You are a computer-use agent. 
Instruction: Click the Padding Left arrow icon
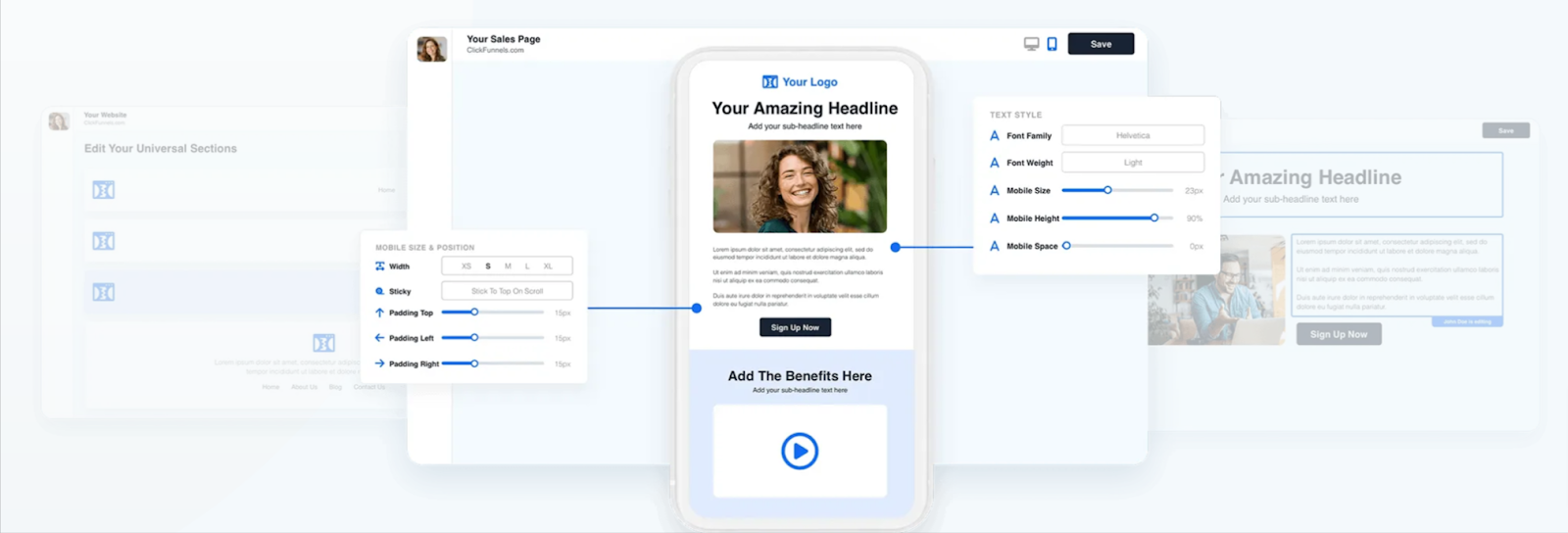pos(380,338)
